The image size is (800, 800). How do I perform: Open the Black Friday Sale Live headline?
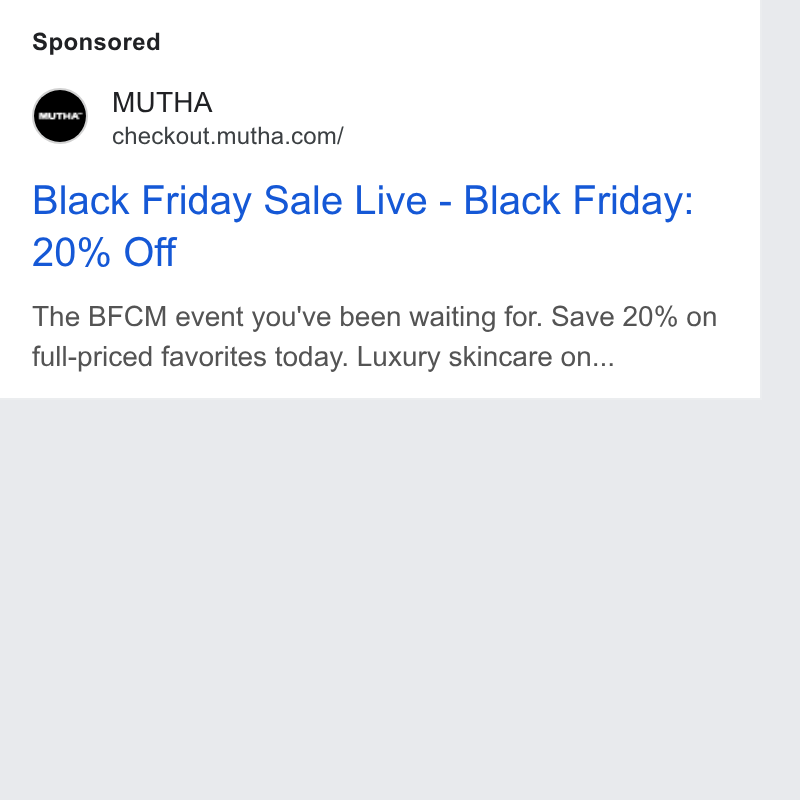[363, 226]
